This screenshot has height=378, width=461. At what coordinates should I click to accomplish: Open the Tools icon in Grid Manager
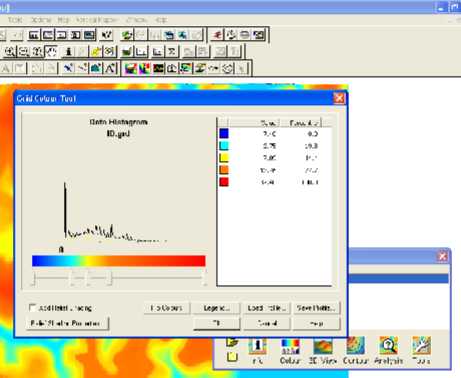click(x=421, y=350)
